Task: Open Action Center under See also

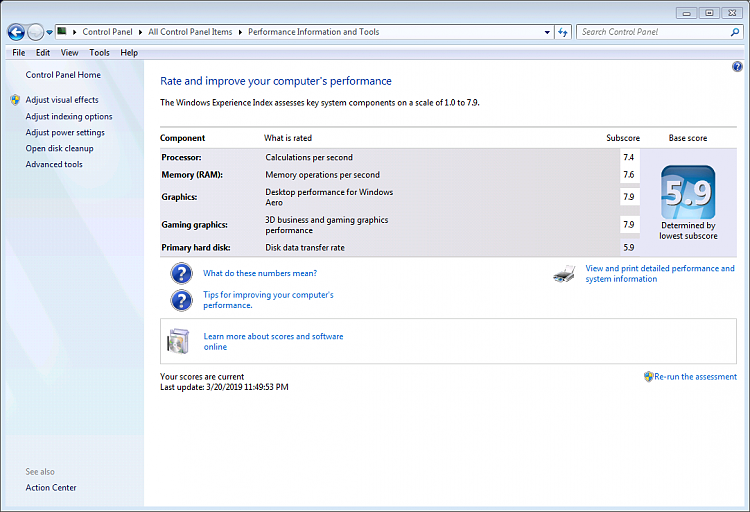Action: (51, 488)
